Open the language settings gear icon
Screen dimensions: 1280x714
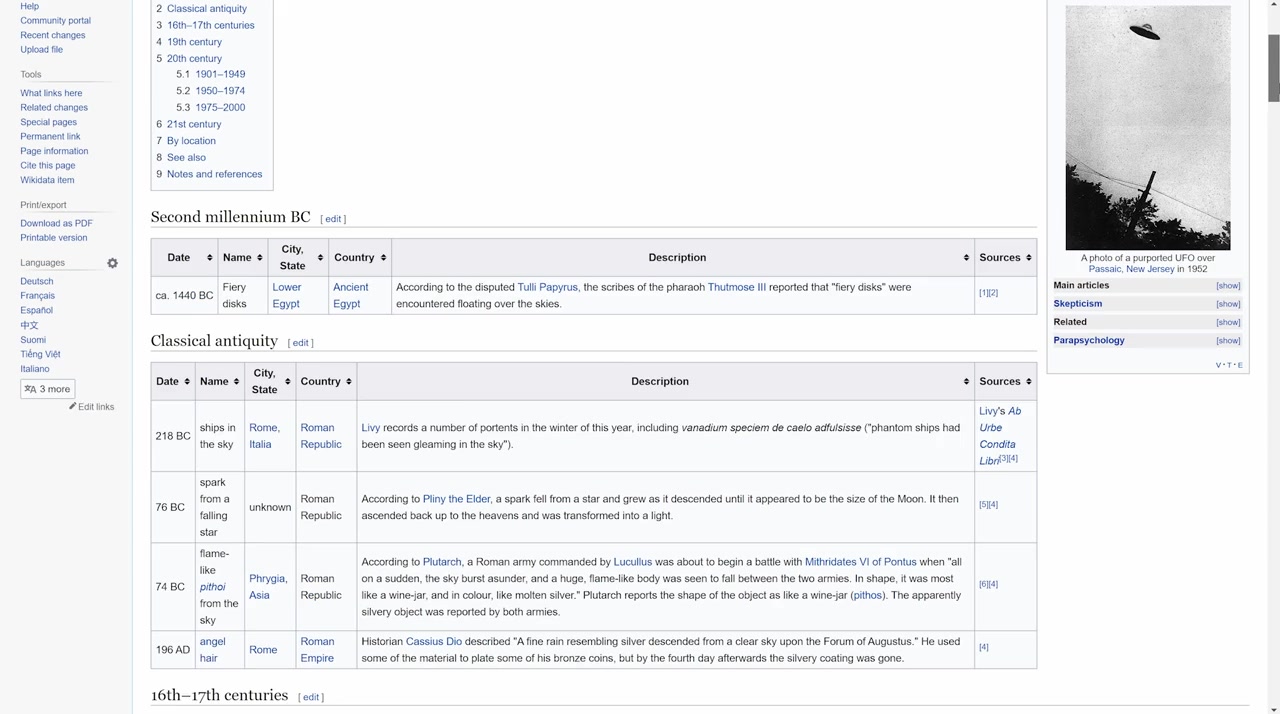[112, 263]
